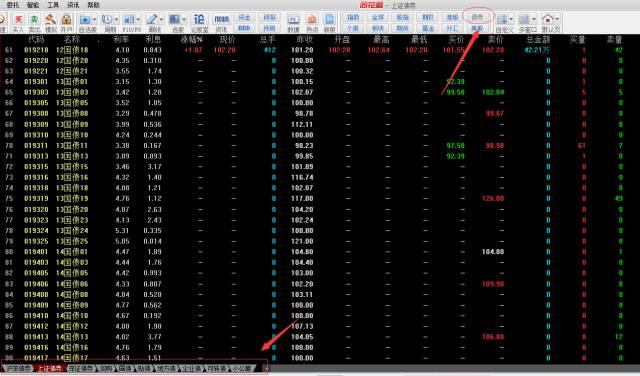Expand the 选股 dropdown arrow
The image size is (640, 376).
184,20
